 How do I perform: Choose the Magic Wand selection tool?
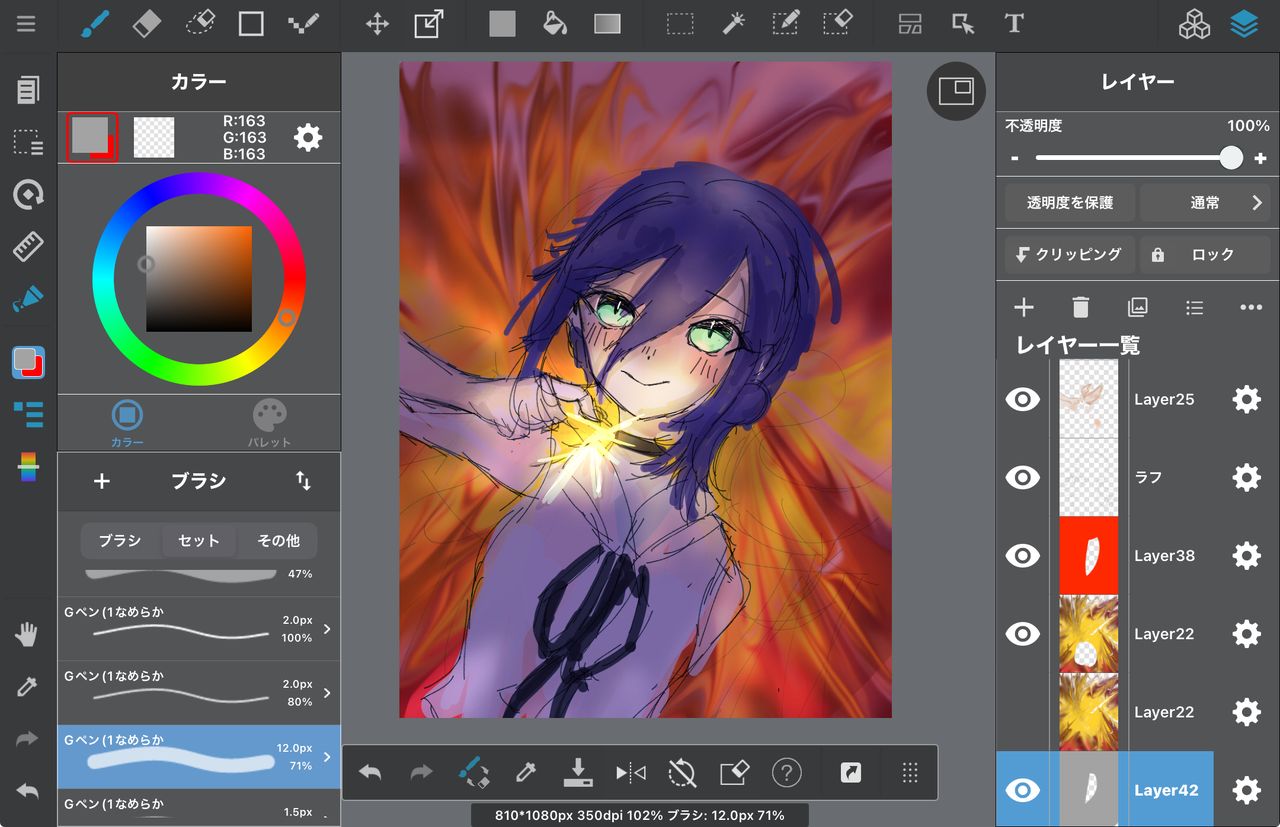click(x=733, y=24)
